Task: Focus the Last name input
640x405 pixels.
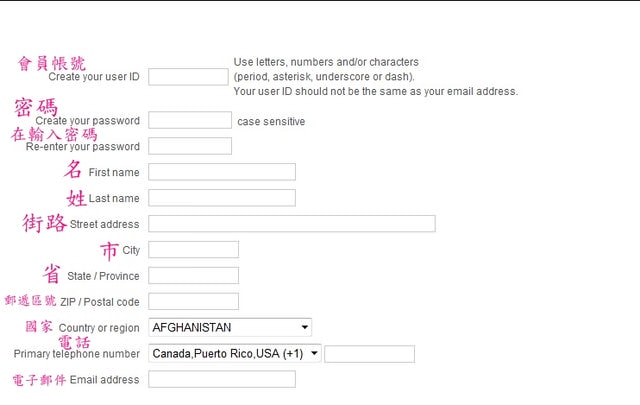Action: click(x=221, y=198)
